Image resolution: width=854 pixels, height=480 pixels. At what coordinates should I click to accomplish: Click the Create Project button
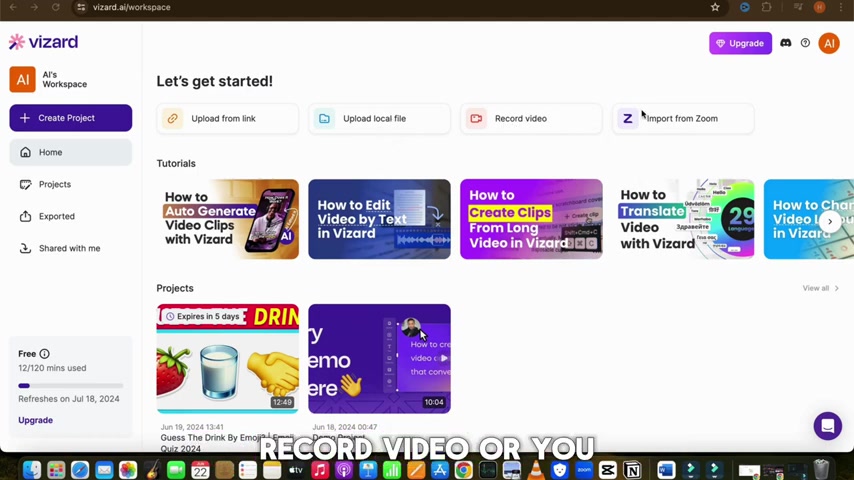click(x=71, y=118)
